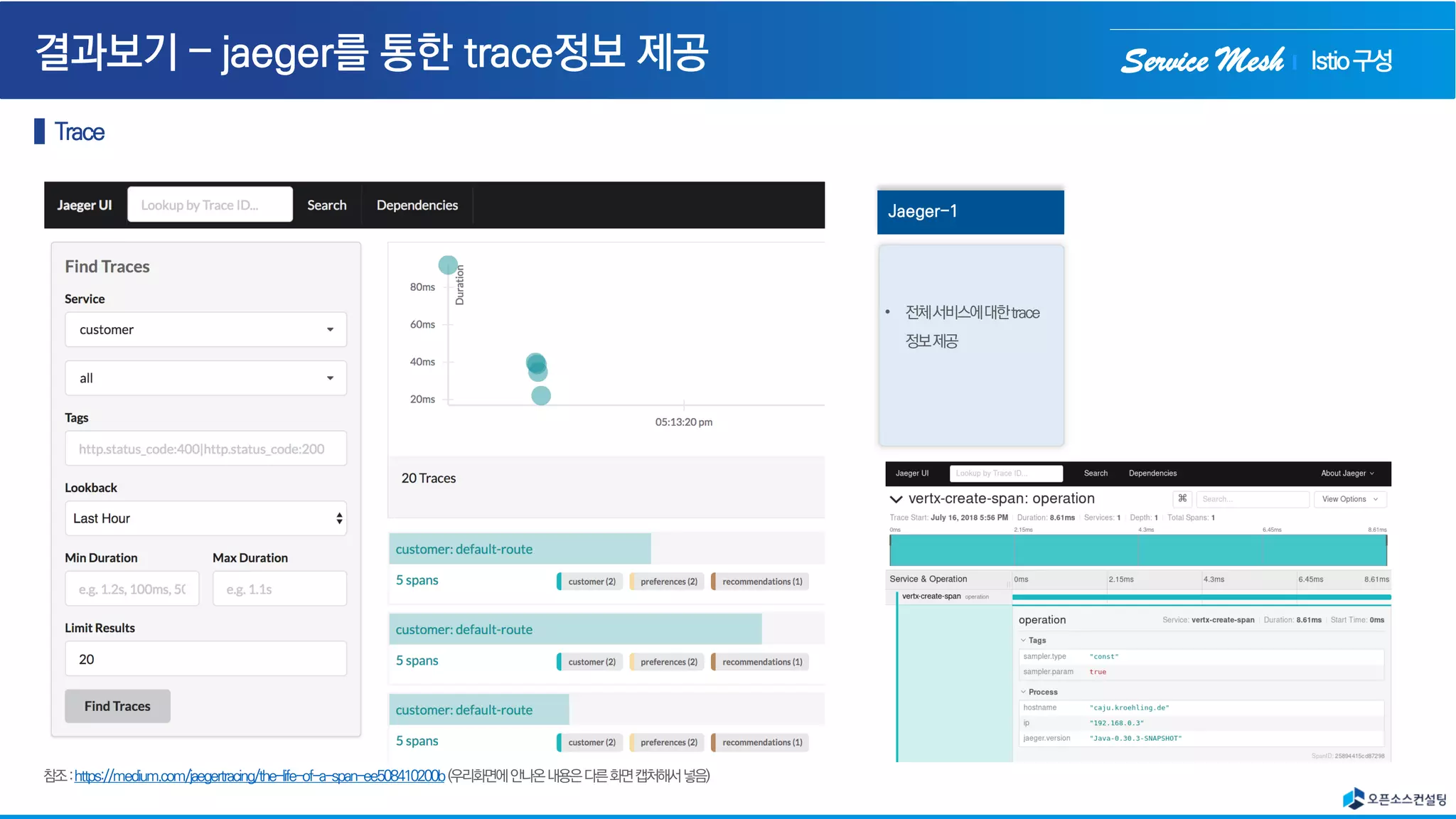This screenshot has width=1456, height=819.
Task: Click the Tags input field
Action: pos(205,449)
